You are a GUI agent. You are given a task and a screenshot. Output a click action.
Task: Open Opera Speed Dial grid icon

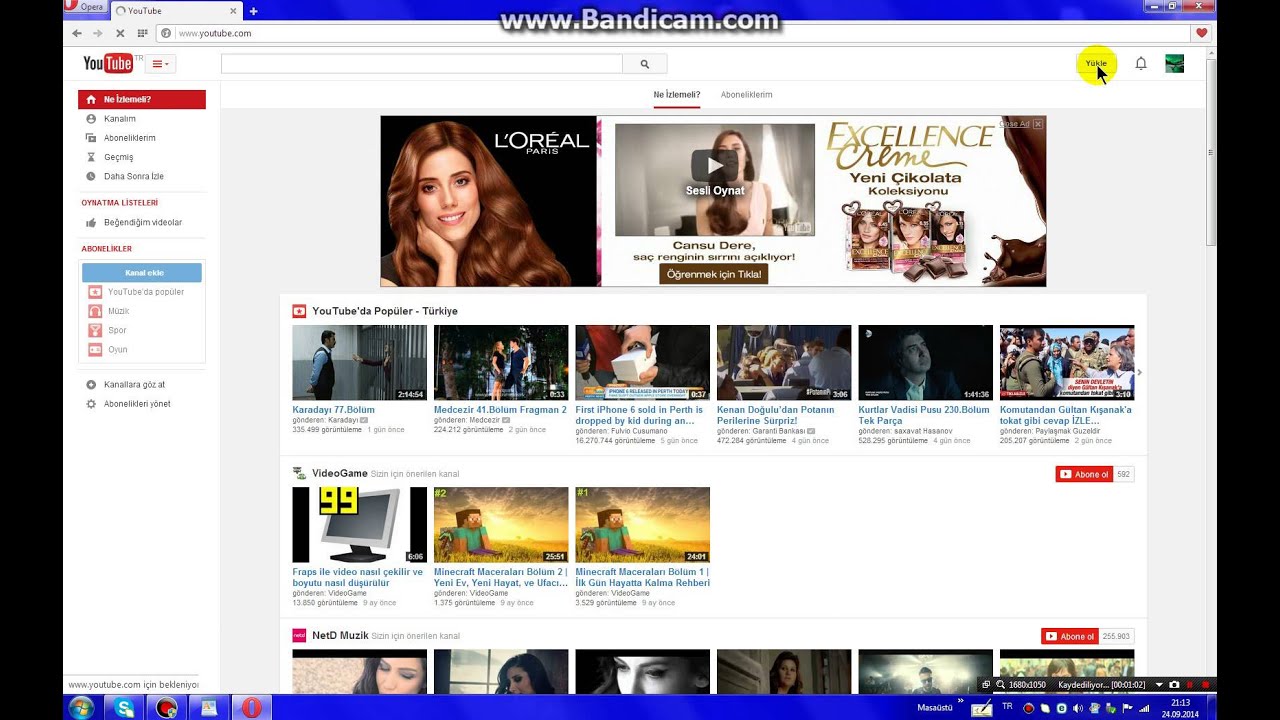pyautogui.click(x=142, y=33)
